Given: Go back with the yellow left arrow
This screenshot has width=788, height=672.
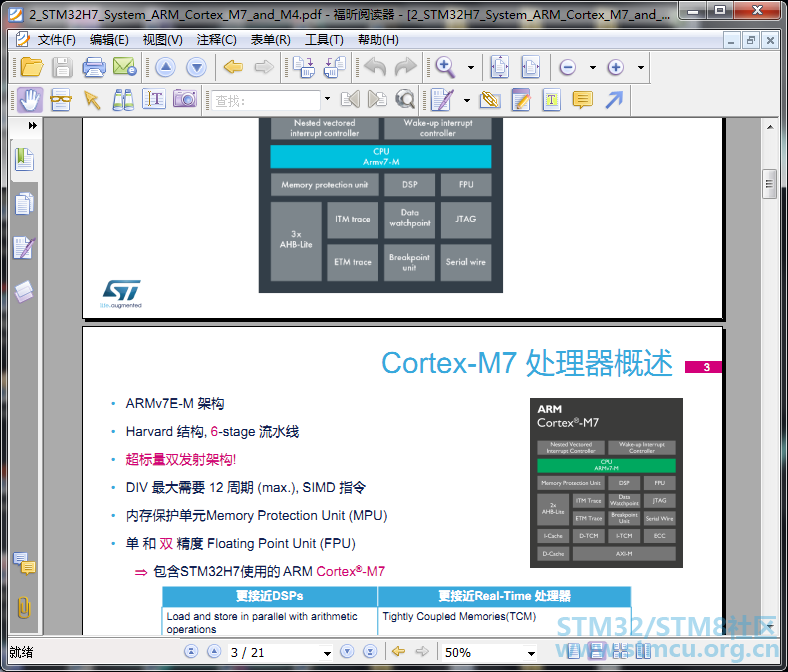Looking at the screenshot, I should [233, 67].
